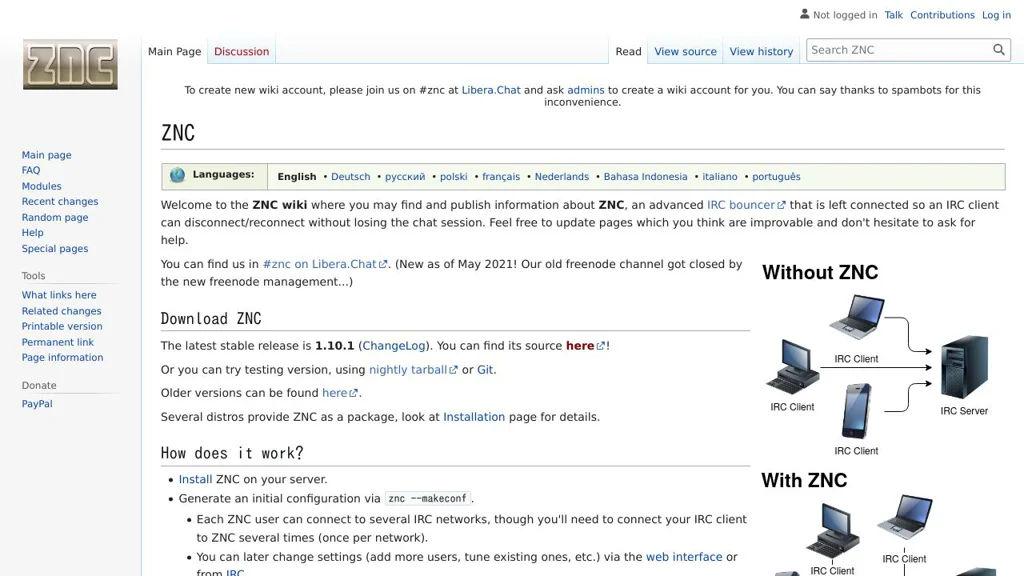Open the Printable version link
Viewport: 1024px width, 576px height.
(62, 326)
